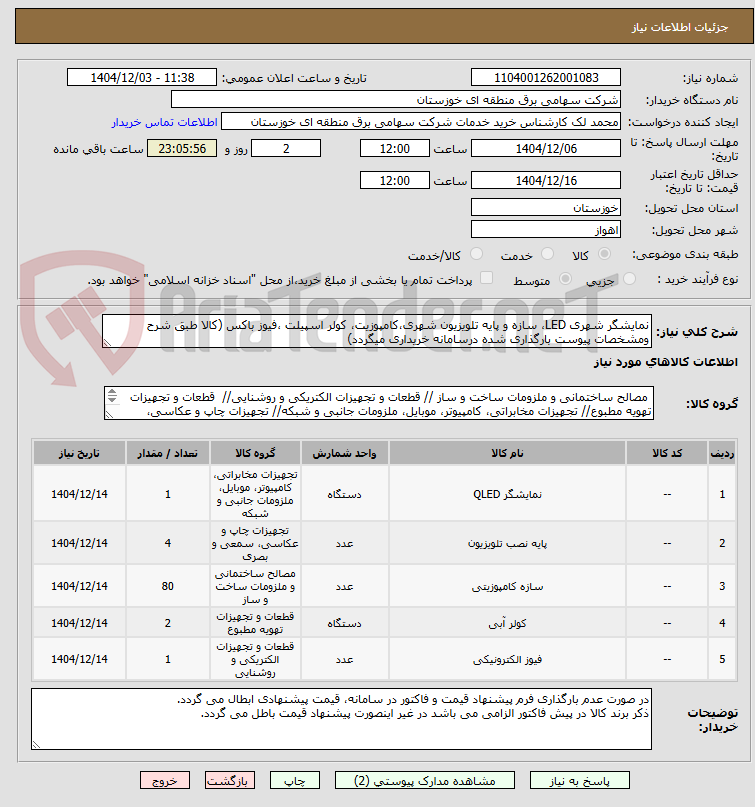Click unit دستگاه in نمایشگر QLED row
Image resolution: width=755 pixels, height=807 pixels.
[x=345, y=494]
